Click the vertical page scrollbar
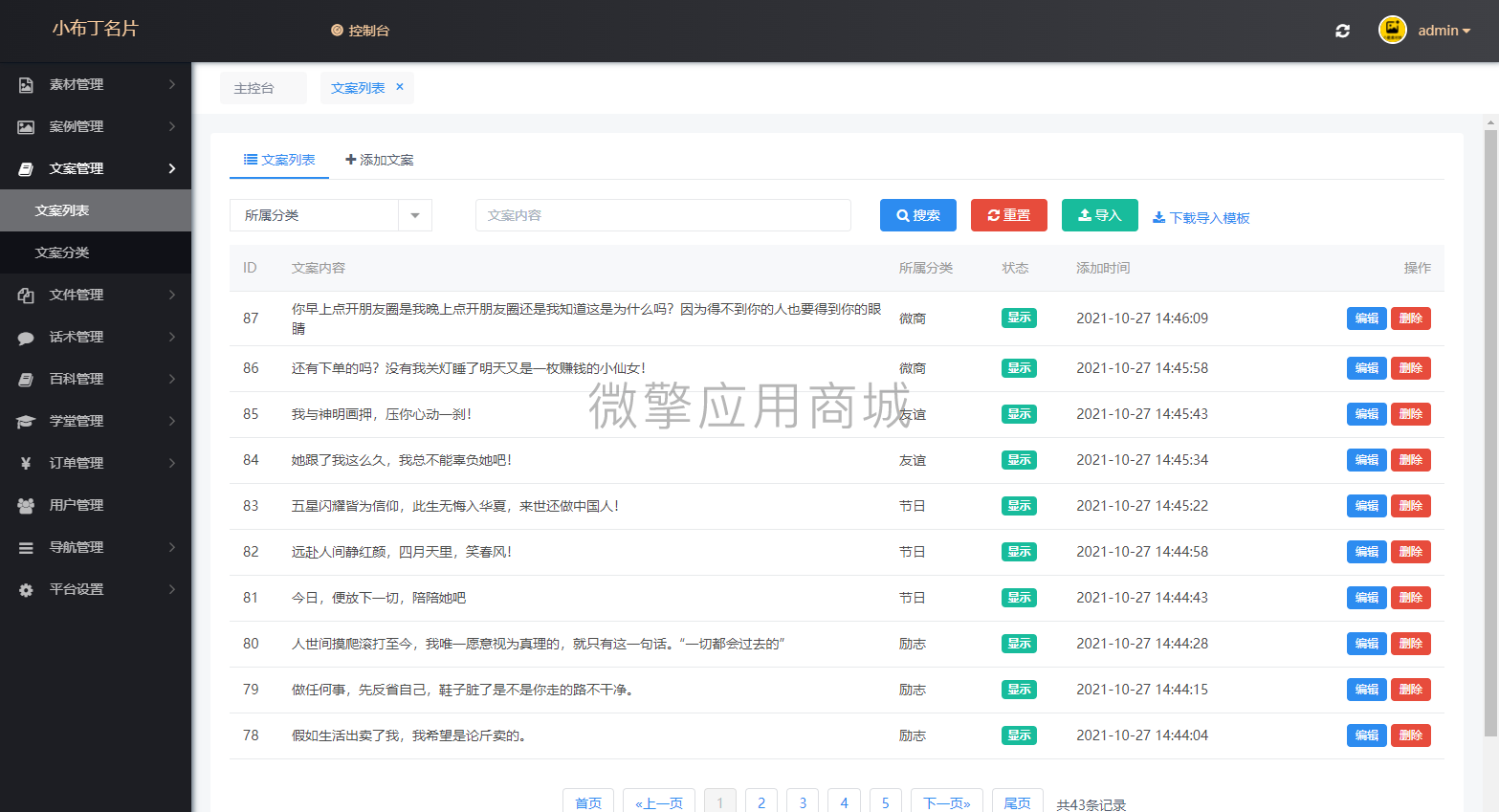The image size is (1499, 812). click(1490, 432)
